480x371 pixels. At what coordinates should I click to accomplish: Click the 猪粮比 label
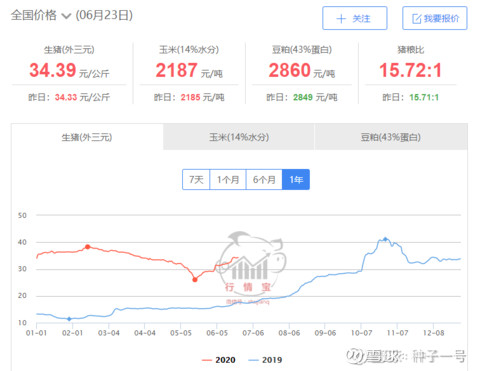[x=411, y=50]
